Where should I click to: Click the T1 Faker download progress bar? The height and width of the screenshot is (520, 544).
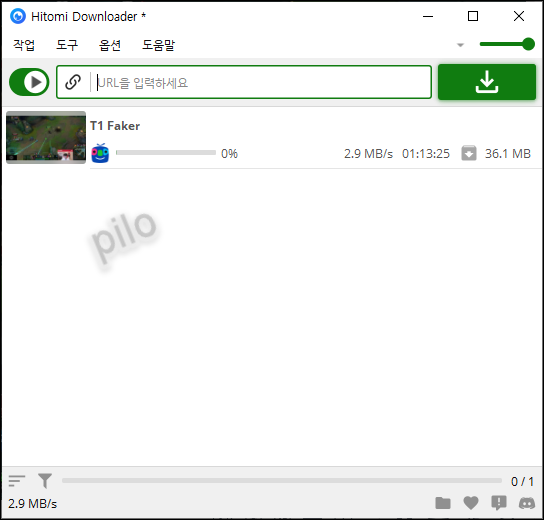click(166, 153)
